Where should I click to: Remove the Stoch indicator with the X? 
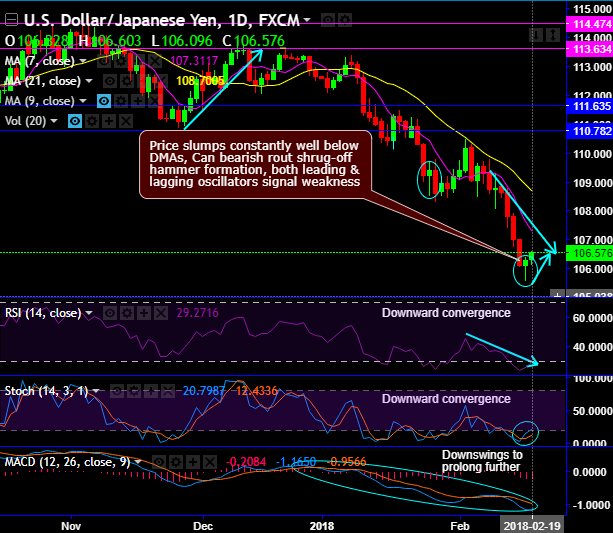tap(168, 391)
